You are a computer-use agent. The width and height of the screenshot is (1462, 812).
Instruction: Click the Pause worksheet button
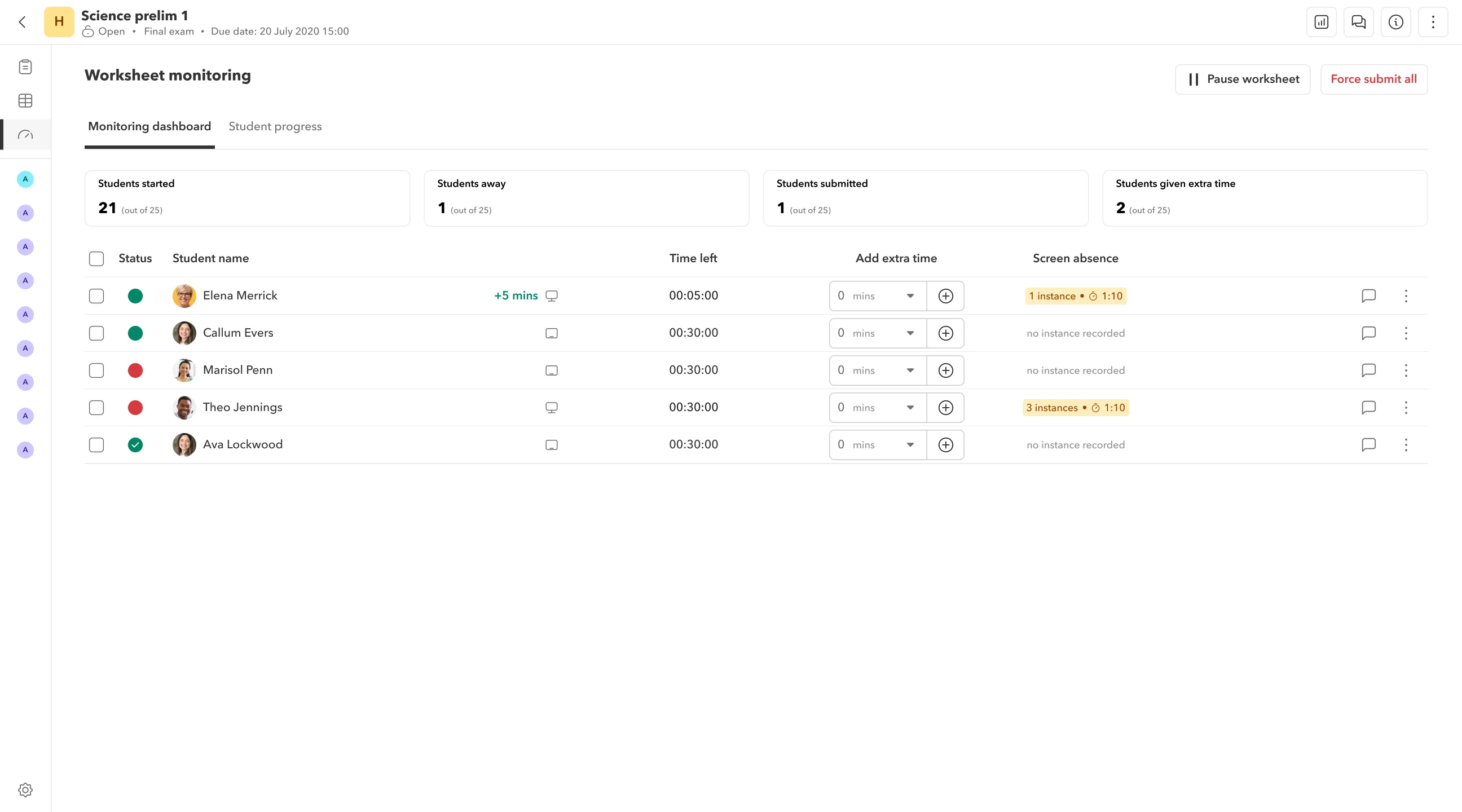coord(1243,80)
